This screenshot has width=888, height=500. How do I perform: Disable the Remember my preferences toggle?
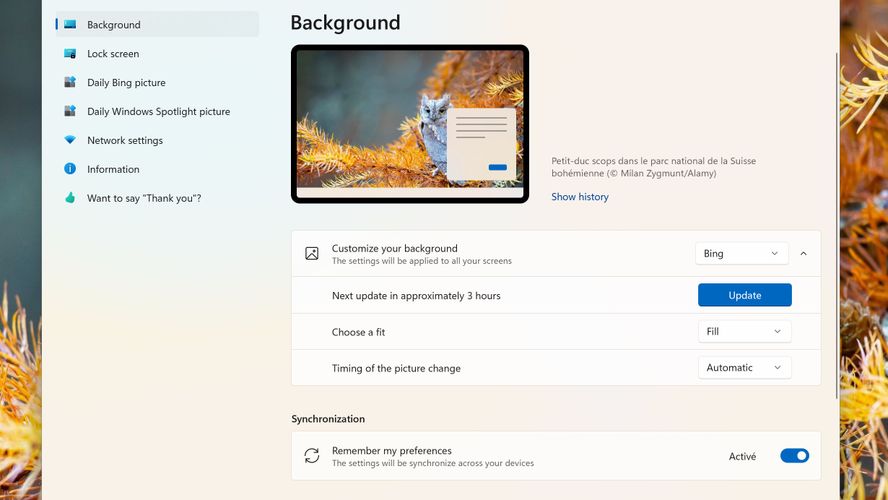(x=794, y=456)
